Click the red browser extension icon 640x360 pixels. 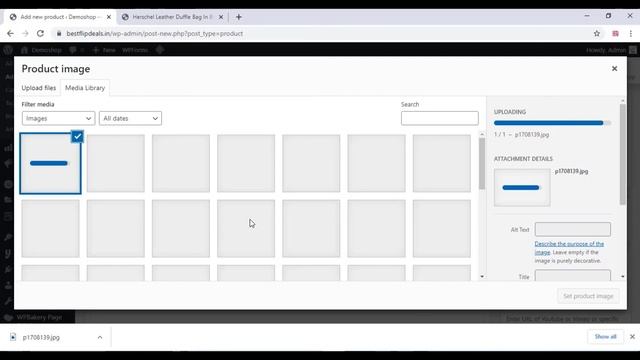pyautogui.click(x=616, y=33)
